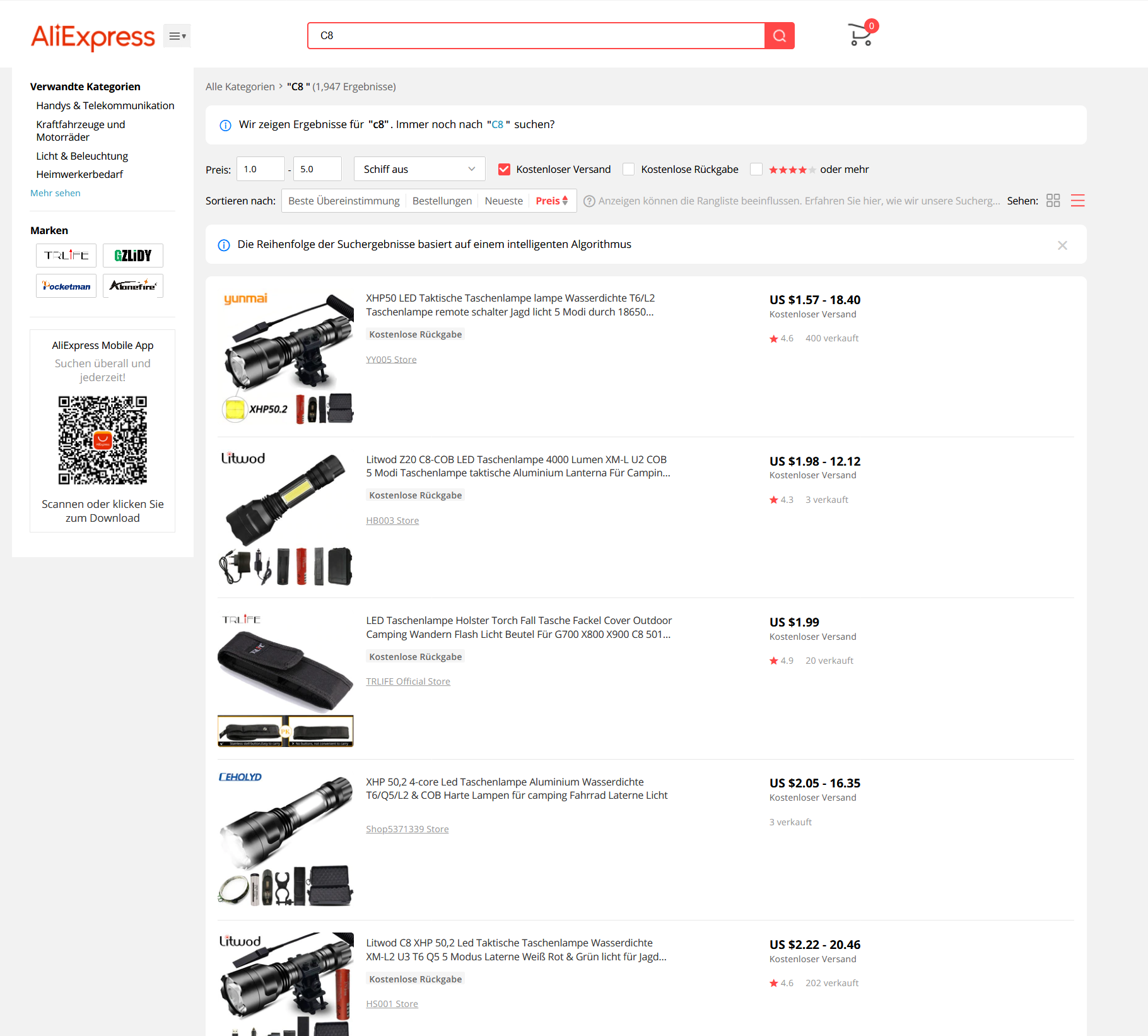Screen dimensions: 1148x1036
Task: Click price US $1.99
Action: (794, 622)
